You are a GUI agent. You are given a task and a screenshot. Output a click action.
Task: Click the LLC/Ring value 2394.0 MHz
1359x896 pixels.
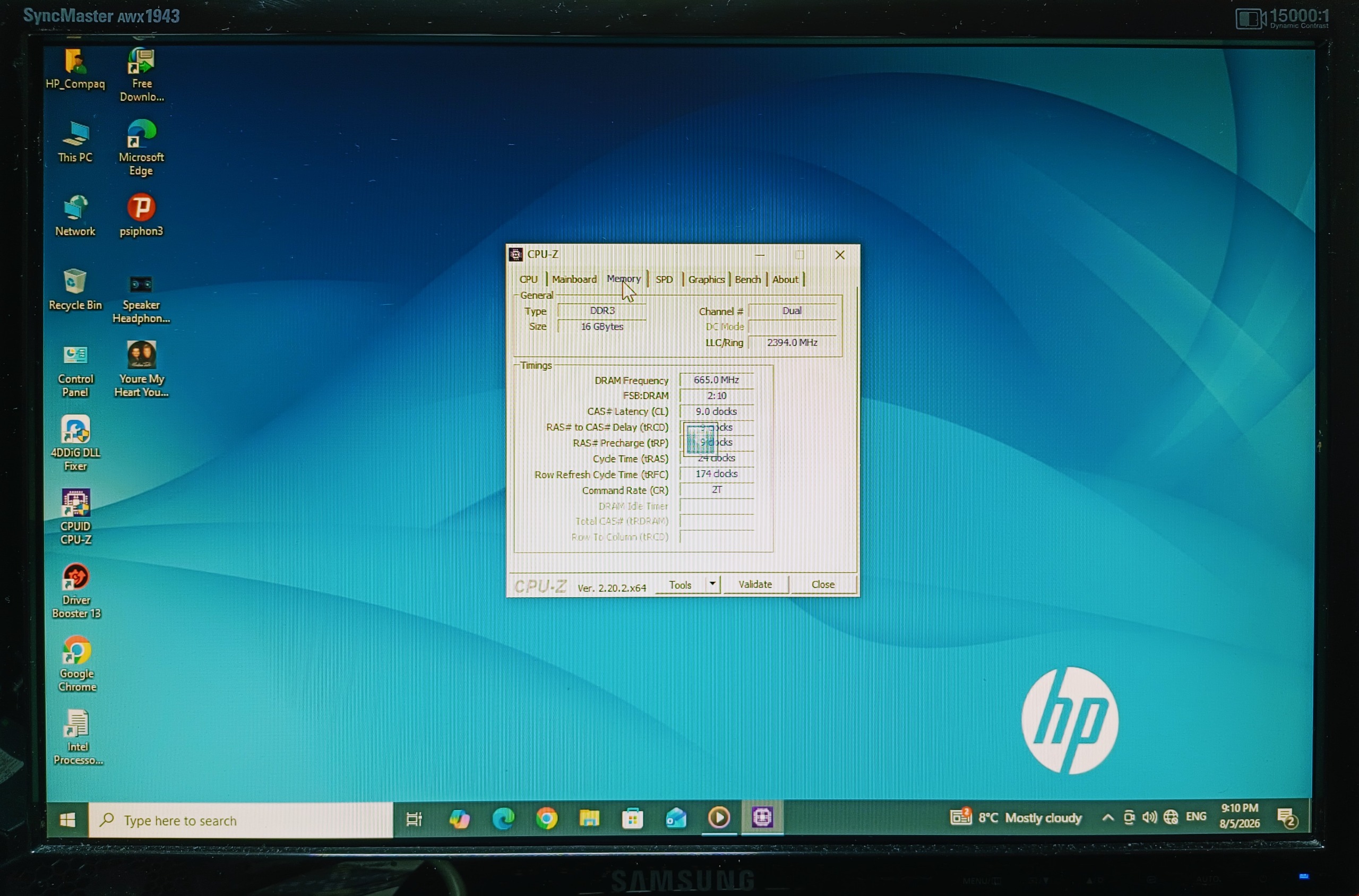click(x=792, y=342)
